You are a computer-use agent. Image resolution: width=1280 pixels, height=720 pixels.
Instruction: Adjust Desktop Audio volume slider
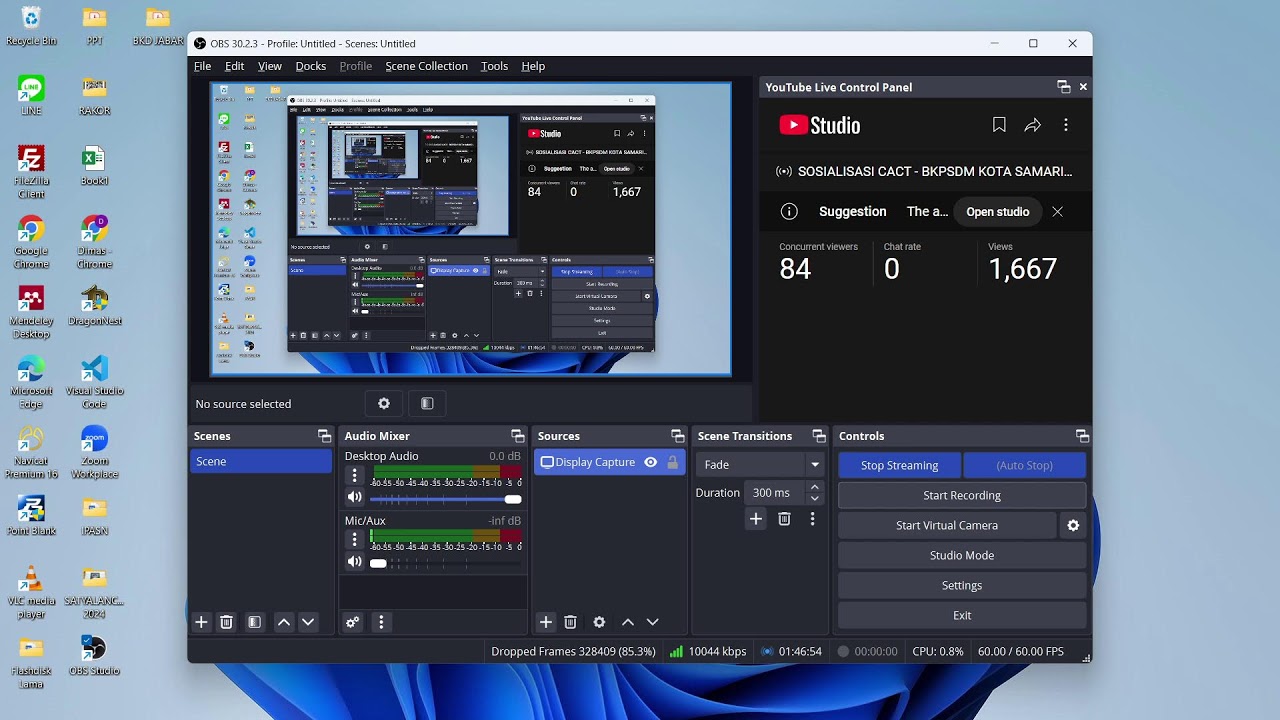point(446,499)
